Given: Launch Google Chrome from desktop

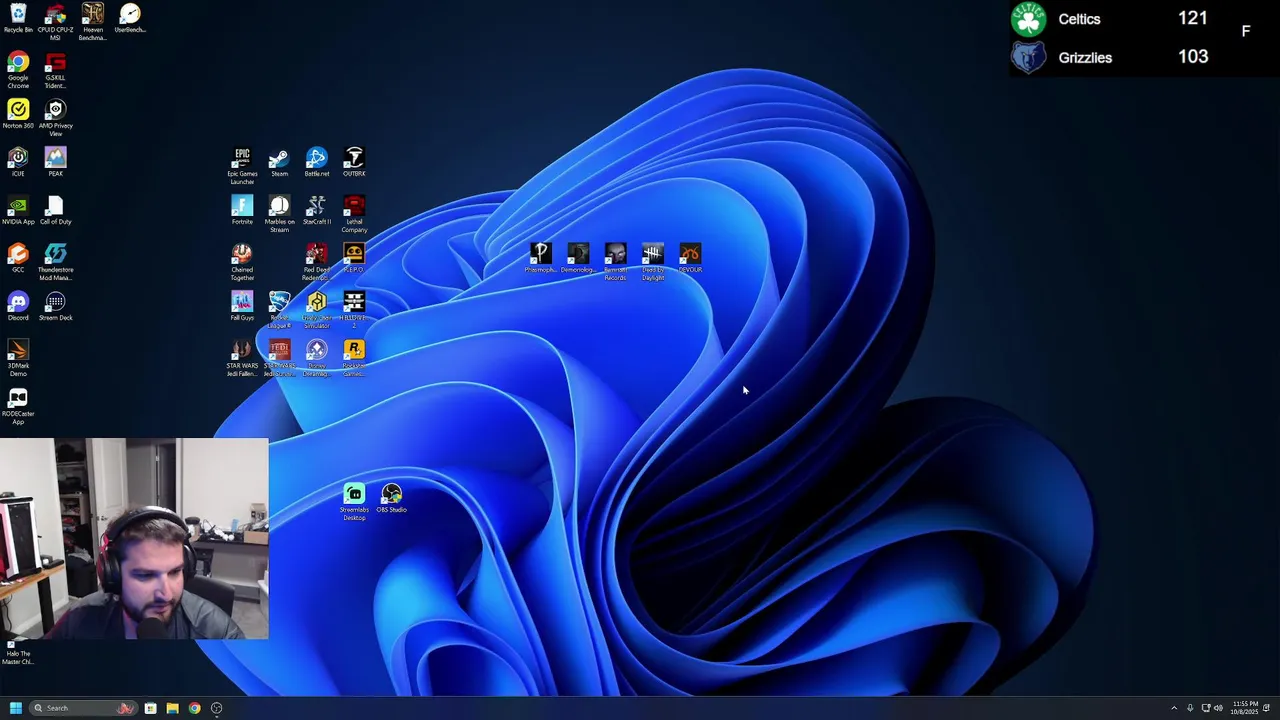Looking at the screenshot, I should [x=18, y=70].
